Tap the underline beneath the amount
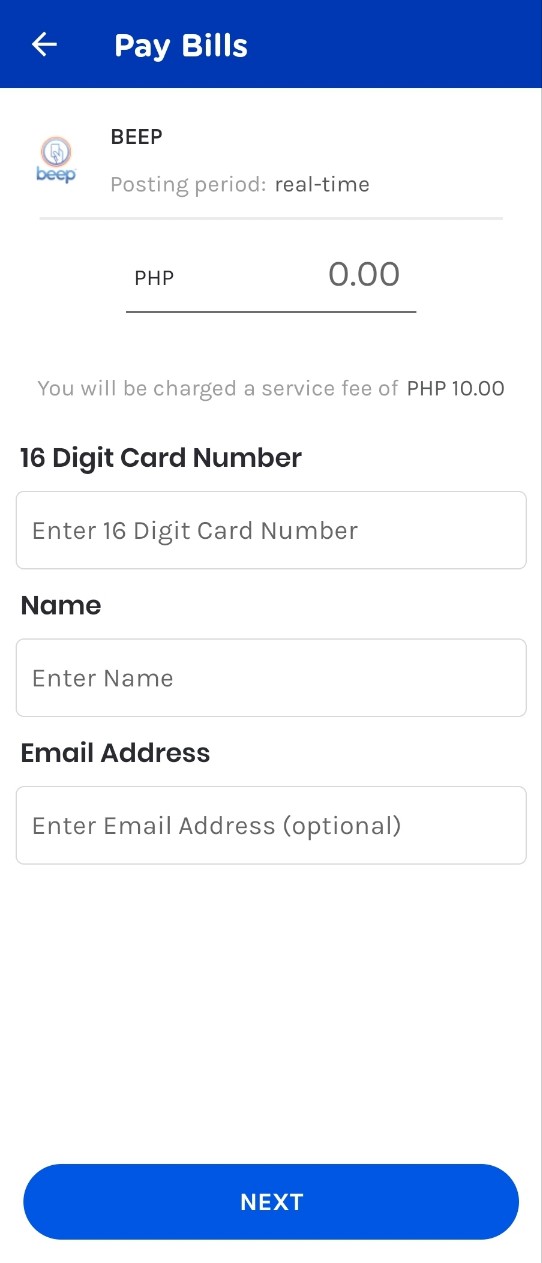The width and height of the screenshot is (542, 1263). click(271, 312)
